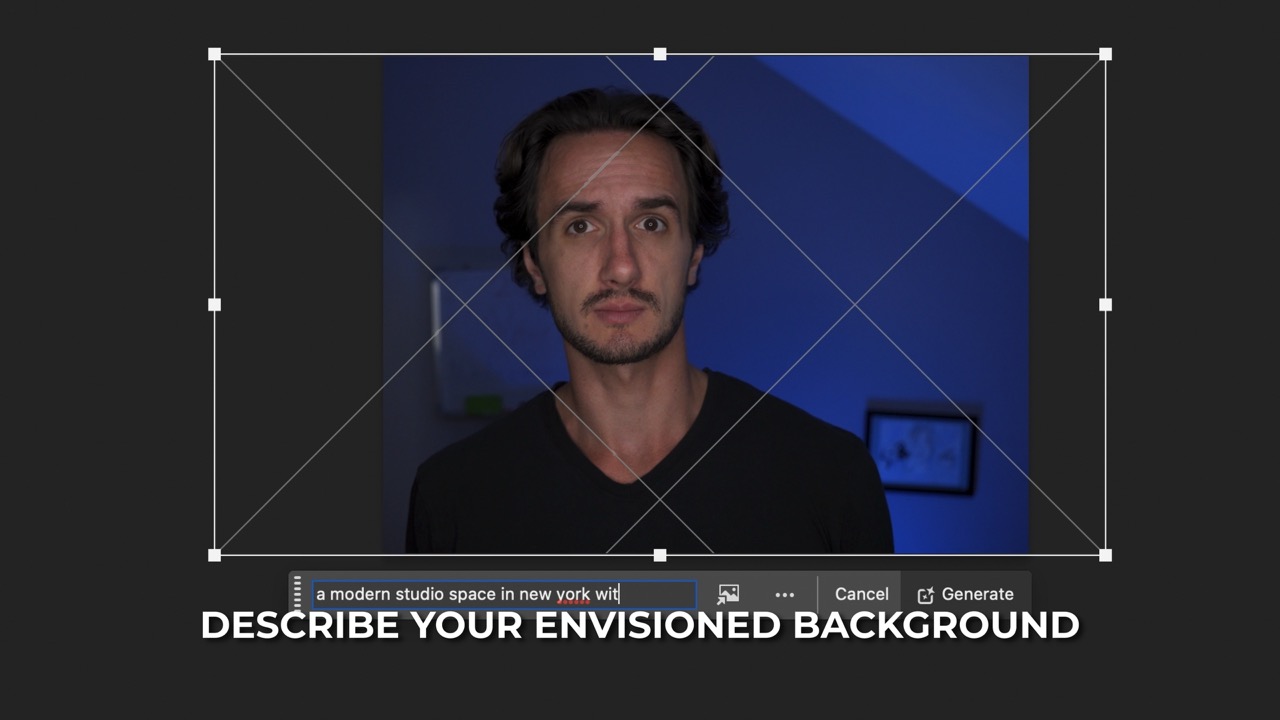Select the bottom-left crop corner handle
The width and height of the screenshot is (1280, 720).
point(214,555)
